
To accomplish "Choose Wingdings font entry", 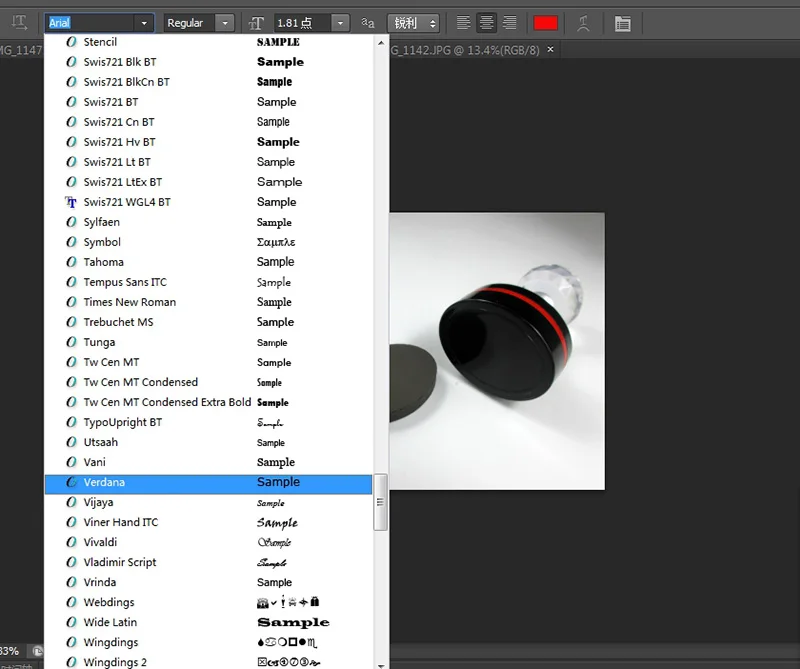I will coord(208,642).
